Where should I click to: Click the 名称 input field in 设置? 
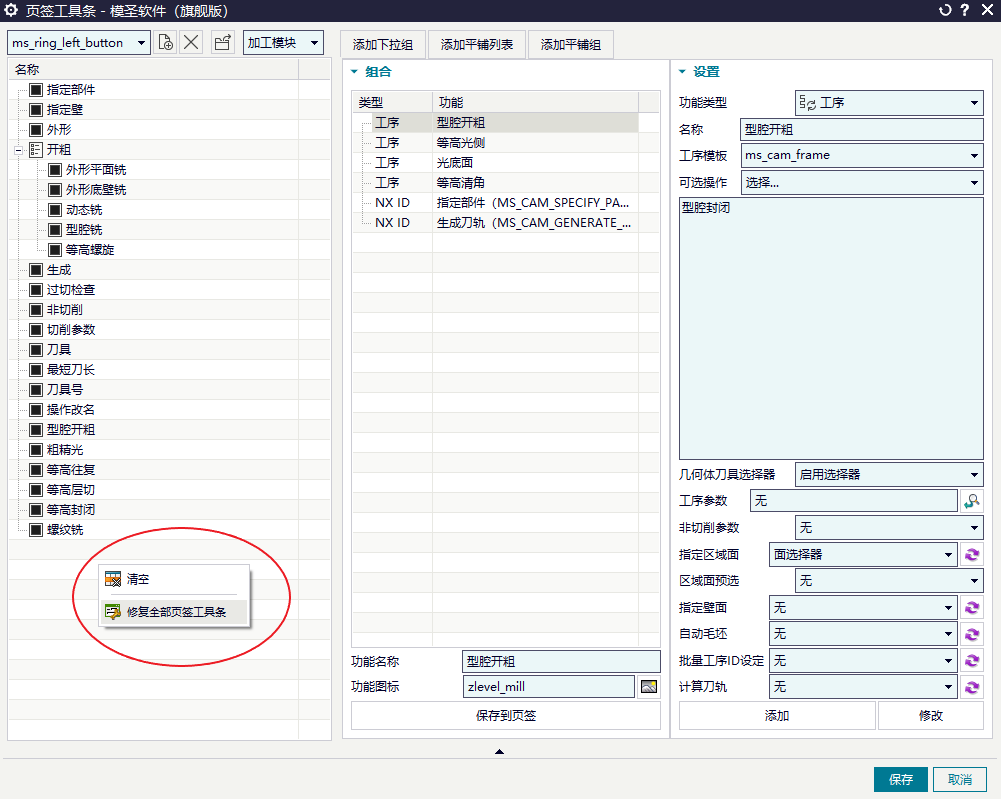[862, 130]
